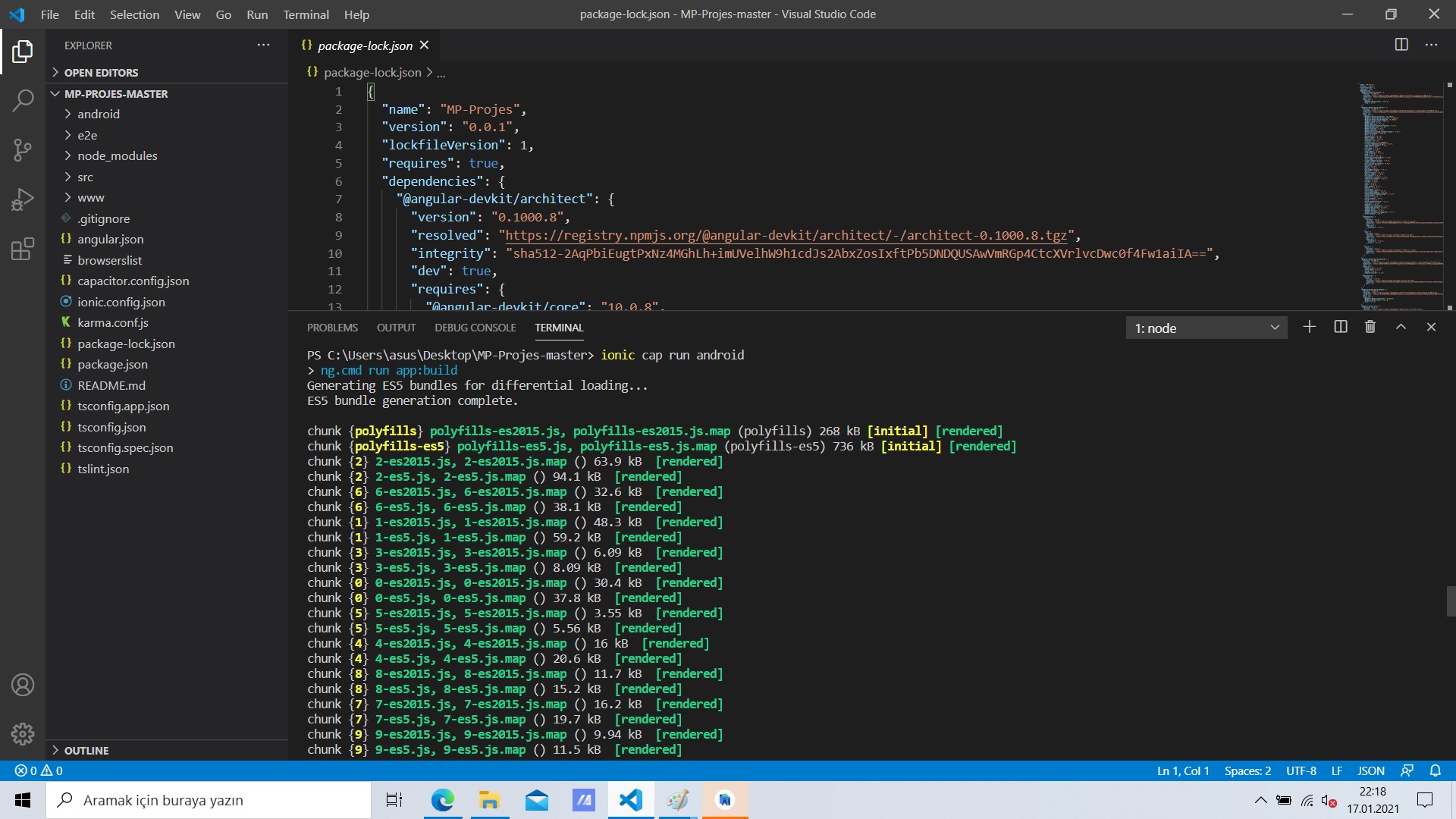Click the feedback icon in status bar
1456x819 pixels.
point(1407,770)
